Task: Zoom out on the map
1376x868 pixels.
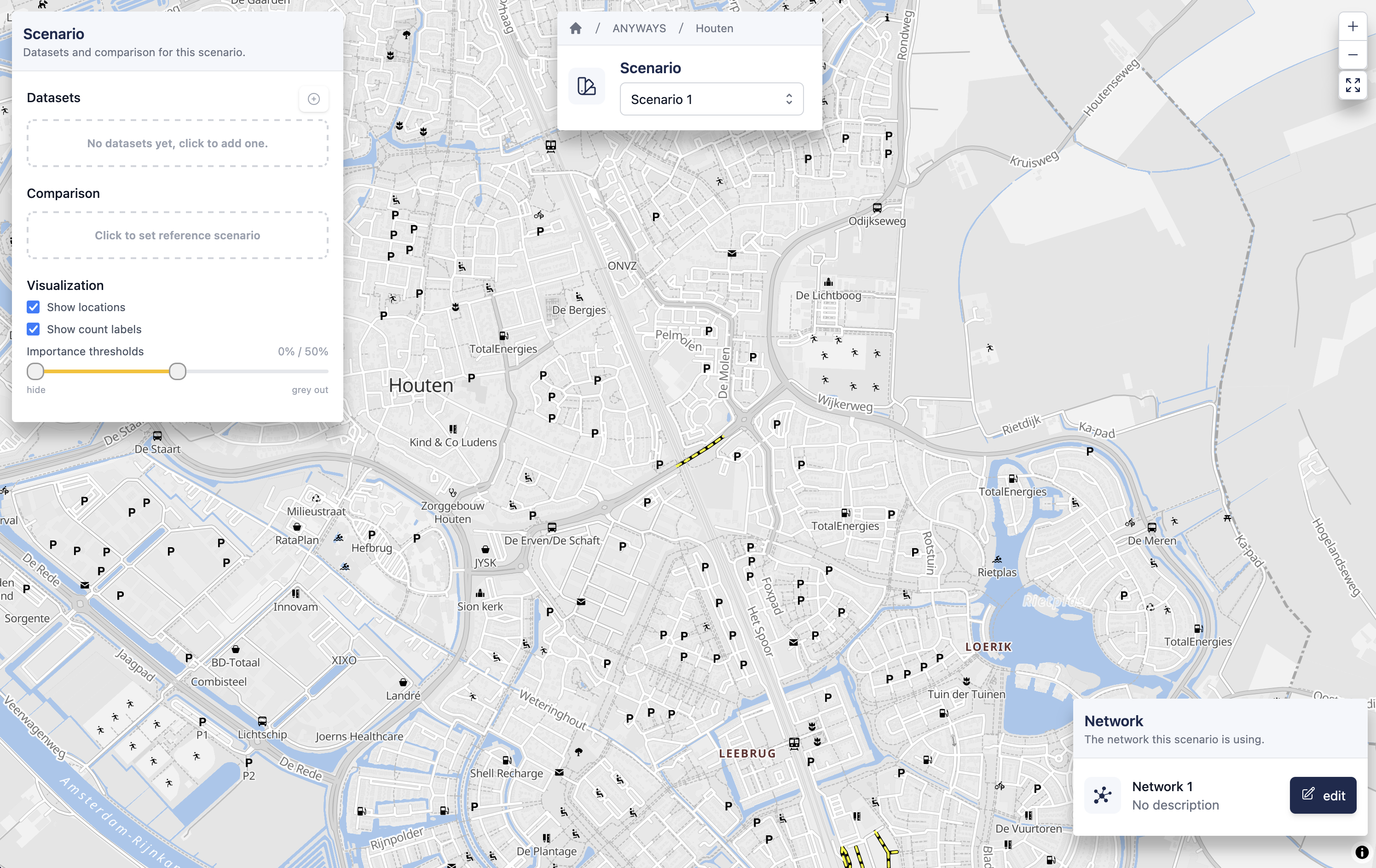Action: 1353,54
